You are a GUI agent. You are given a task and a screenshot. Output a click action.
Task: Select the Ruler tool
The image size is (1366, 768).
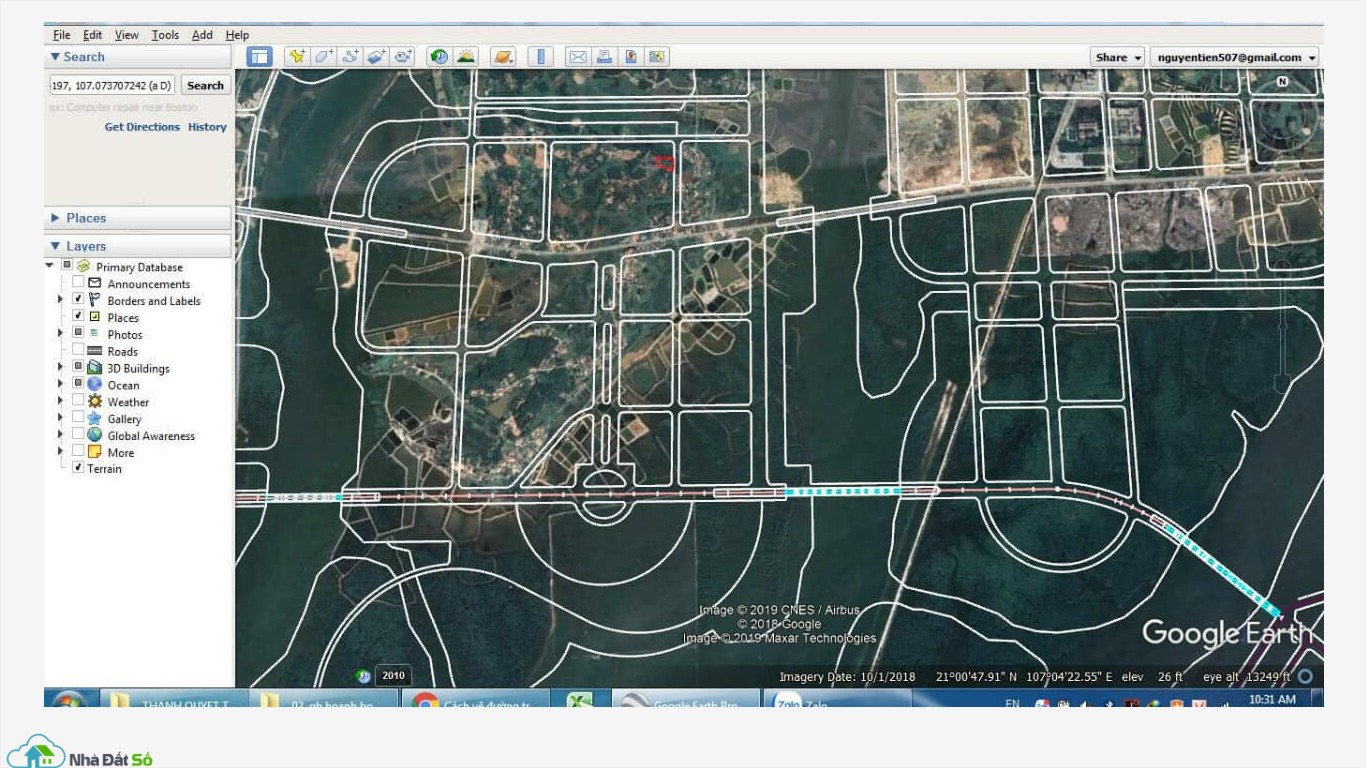(540, 57)
